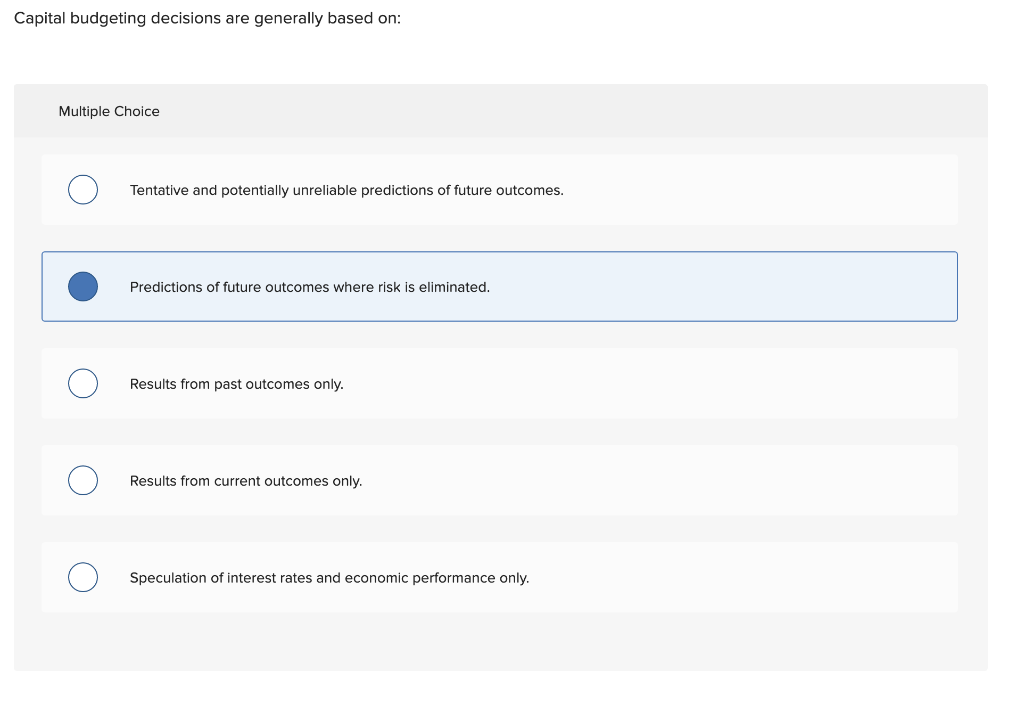Click the 'Multiple Choice' header label
This screenshot has width=1024, height=704.
(108, 111)
